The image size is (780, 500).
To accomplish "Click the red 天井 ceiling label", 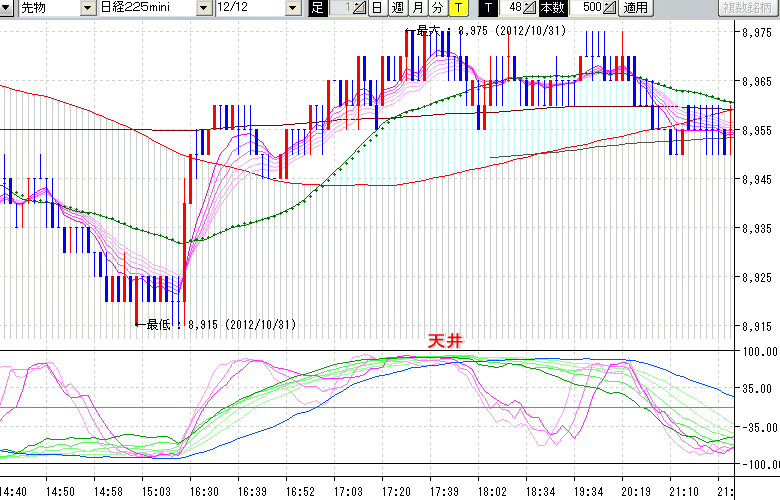I will (x=444, y=341).
